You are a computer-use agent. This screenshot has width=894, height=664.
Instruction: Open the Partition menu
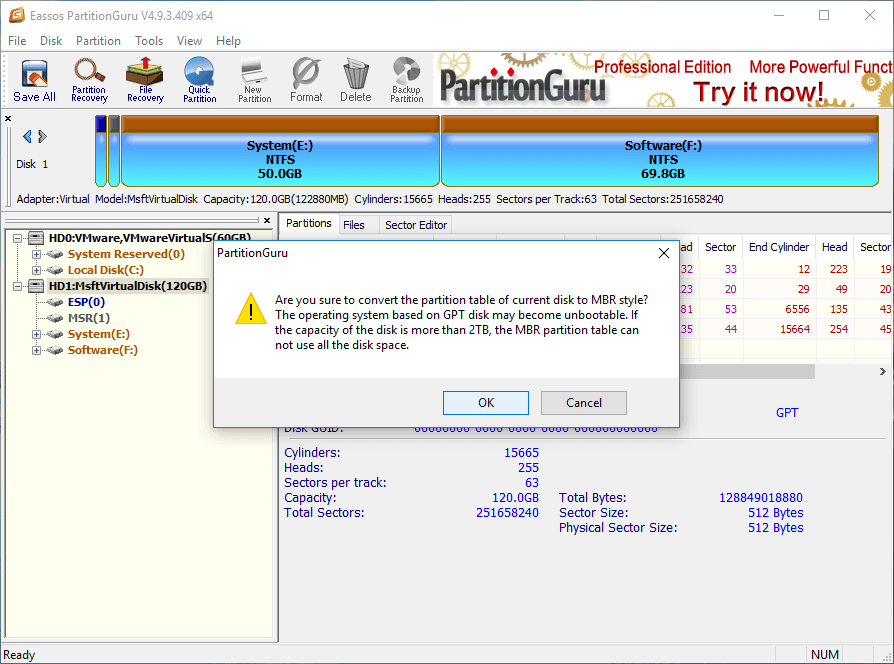98,41
